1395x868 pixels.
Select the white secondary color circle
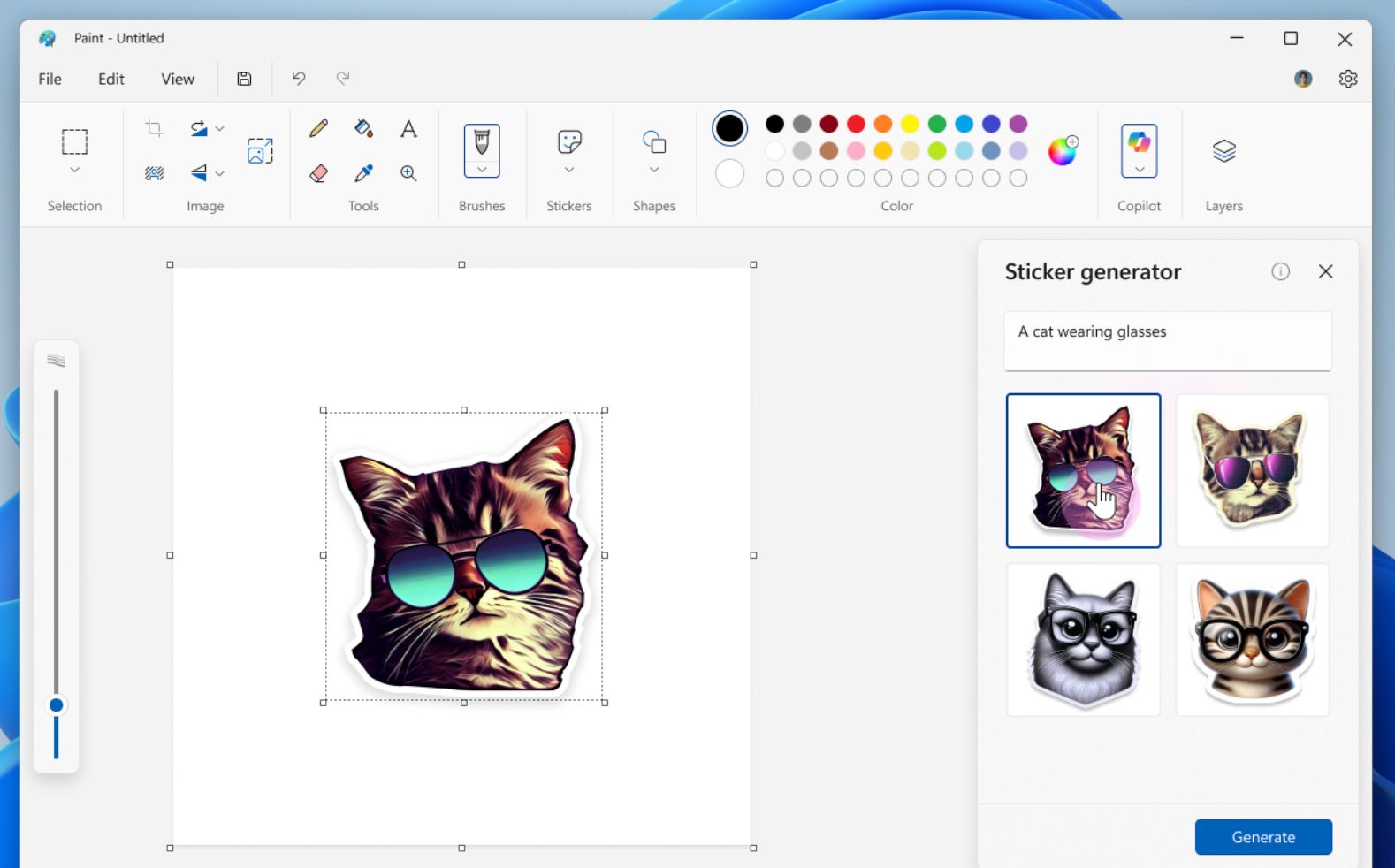tap(729, 174)
